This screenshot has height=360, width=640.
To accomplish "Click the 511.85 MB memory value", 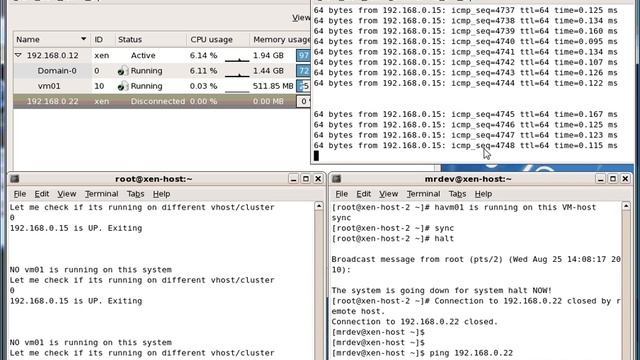I will coord(273,86).
